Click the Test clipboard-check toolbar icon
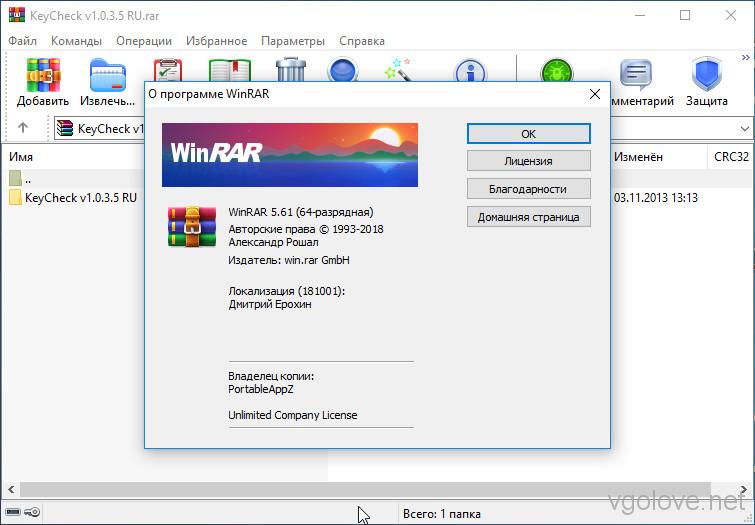Screen dimensions: 755x525 click(x=168, y=70)
